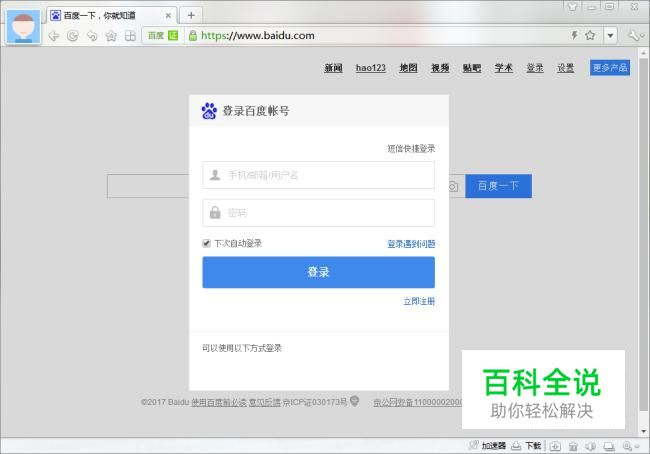Bookmark this page with the star icon
Viewport: 650px width, 454px height.
point(590,35)
